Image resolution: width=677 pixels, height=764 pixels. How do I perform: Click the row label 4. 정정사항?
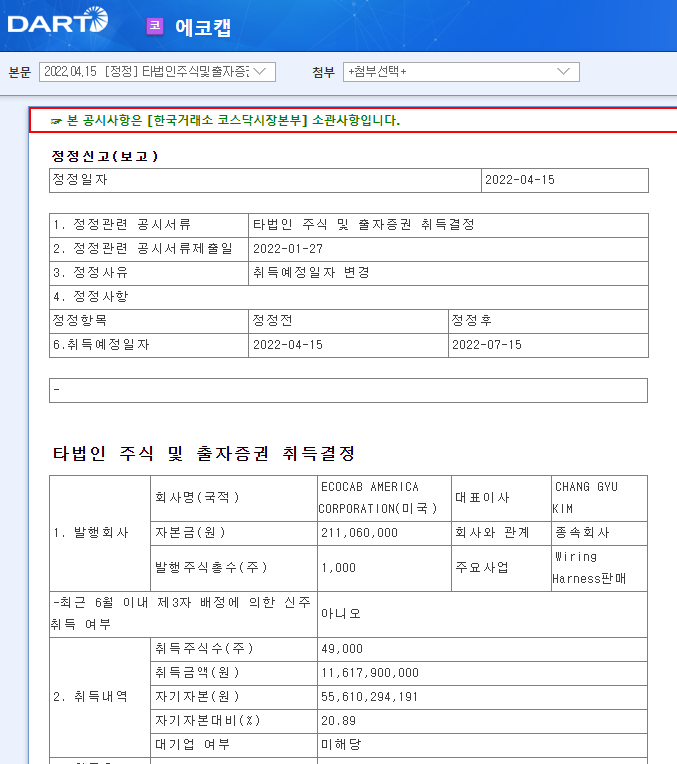(x=91, y=297)
